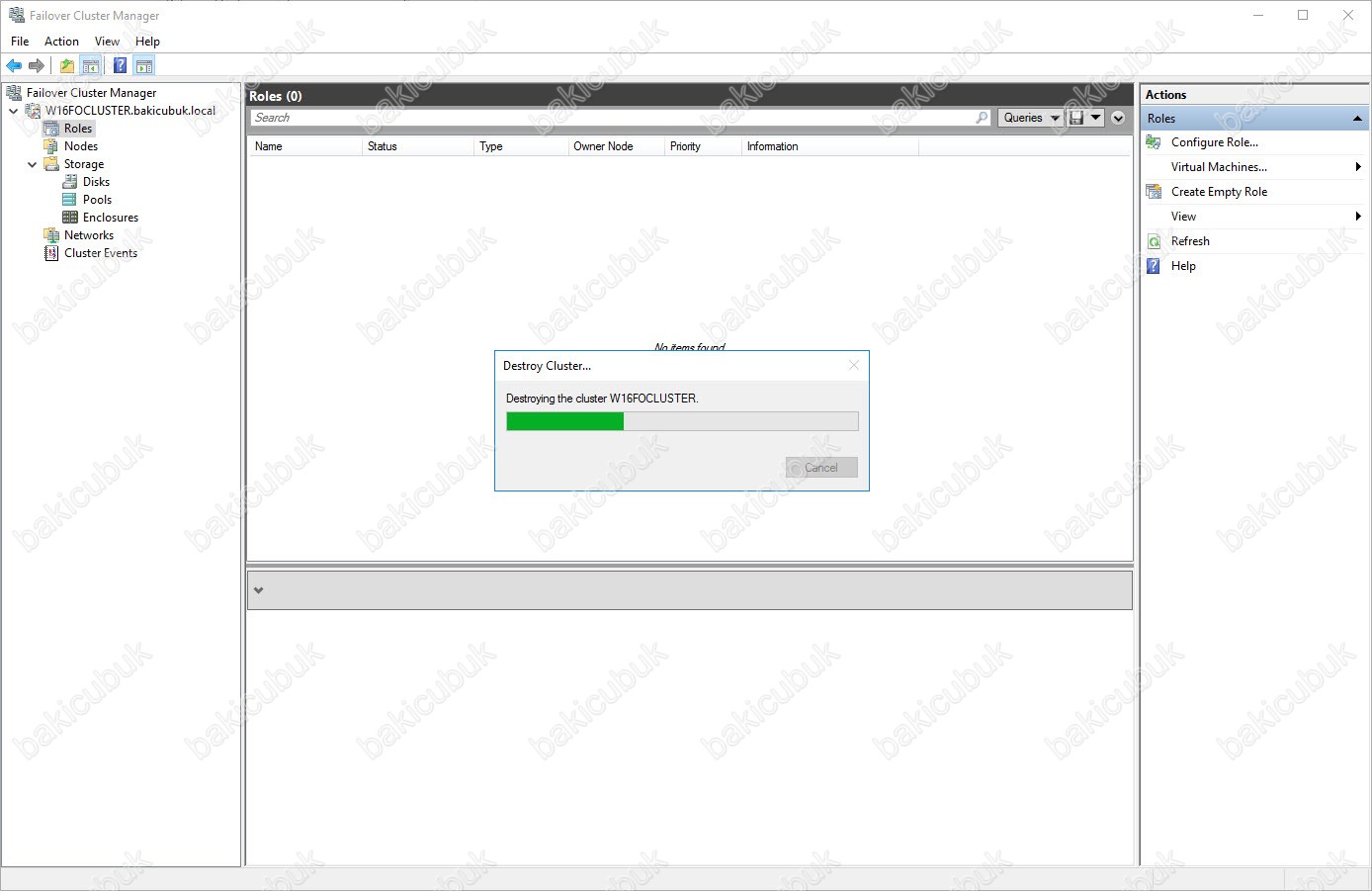The width and height of the screenshot is (1372, 891).
Task: Sort by the Name column header
Action: (x=305, y=146)
